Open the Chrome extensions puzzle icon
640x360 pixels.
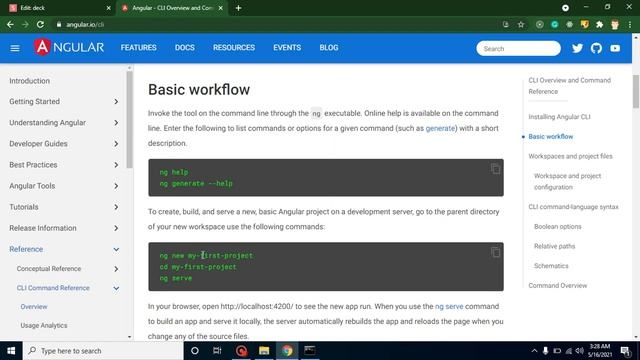tap(600, 24)
